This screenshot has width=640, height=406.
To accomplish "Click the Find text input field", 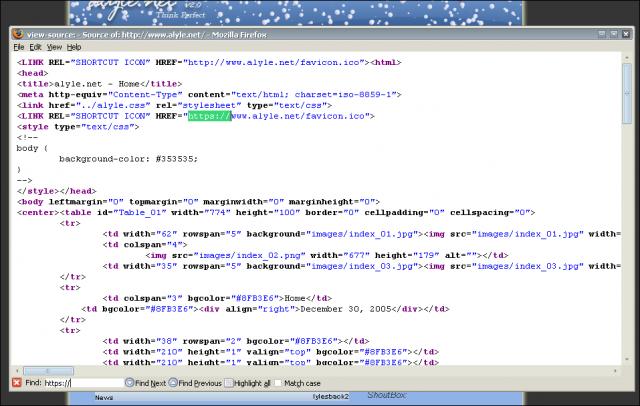I will click(x=83, y=383).
